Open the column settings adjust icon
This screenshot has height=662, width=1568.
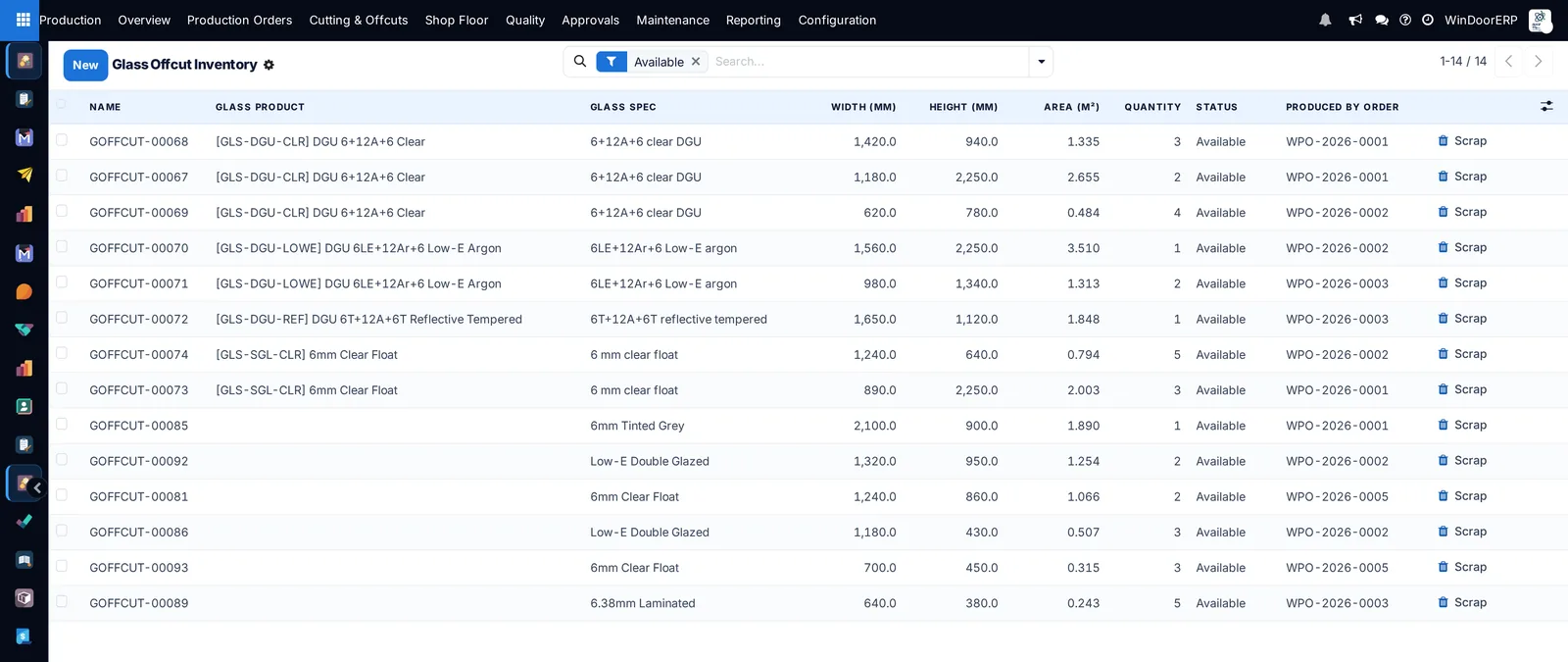click(x=1546, y=106)
